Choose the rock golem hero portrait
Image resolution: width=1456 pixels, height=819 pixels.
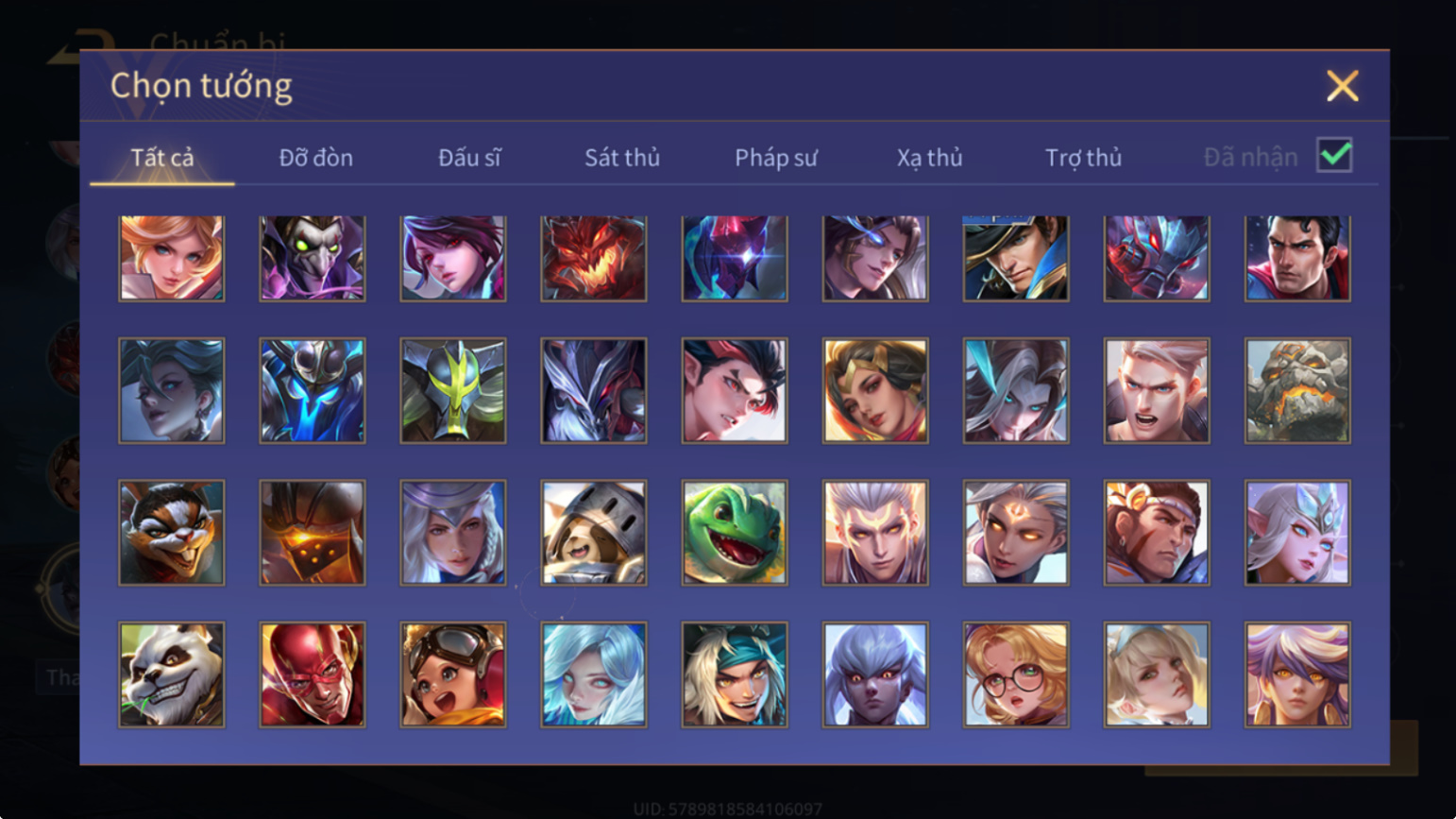[1297, 391]
